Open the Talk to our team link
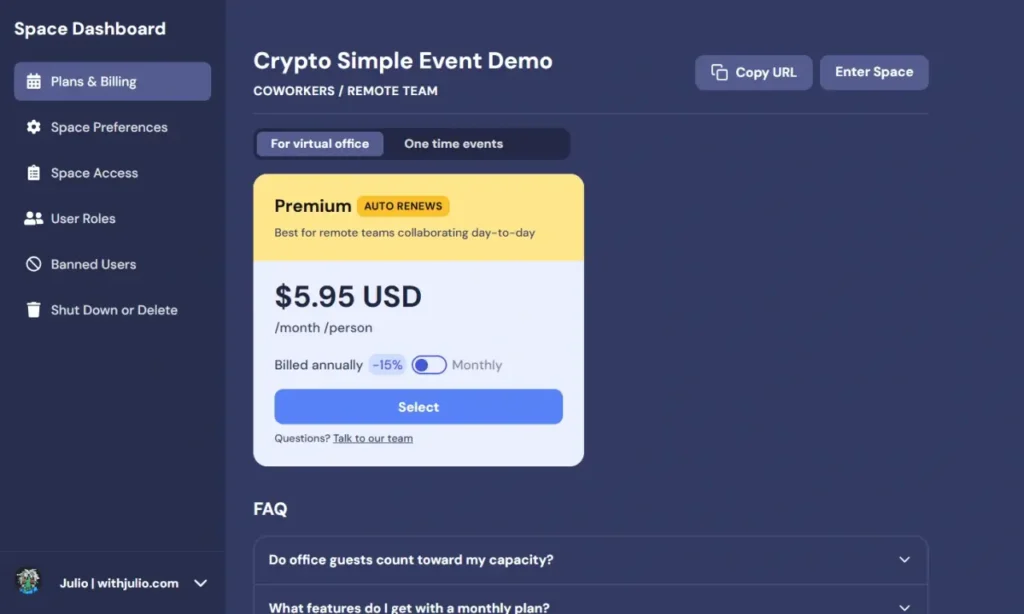Screen dimensions: 1024x614 373,438
